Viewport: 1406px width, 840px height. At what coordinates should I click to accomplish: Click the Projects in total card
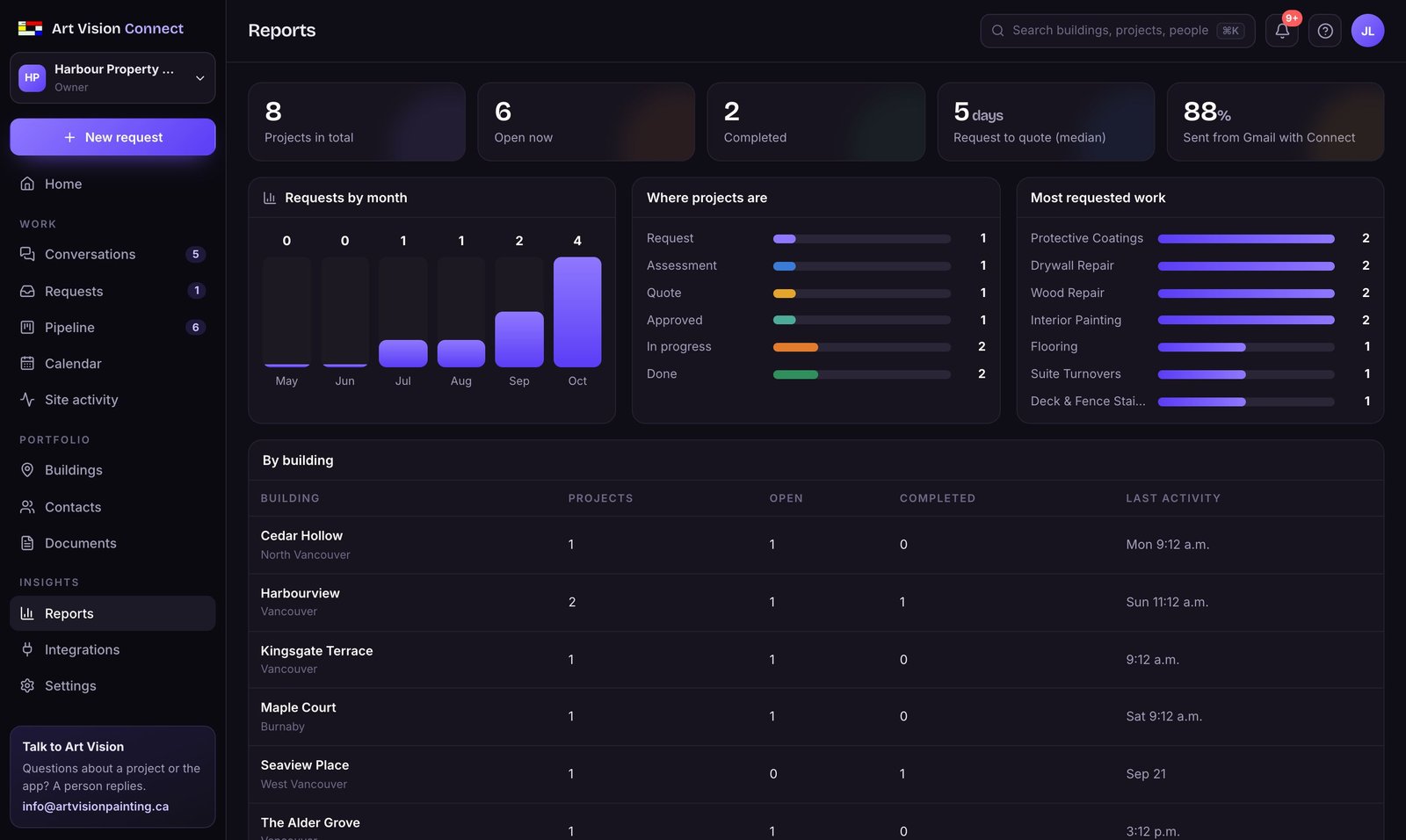[357, 122]
